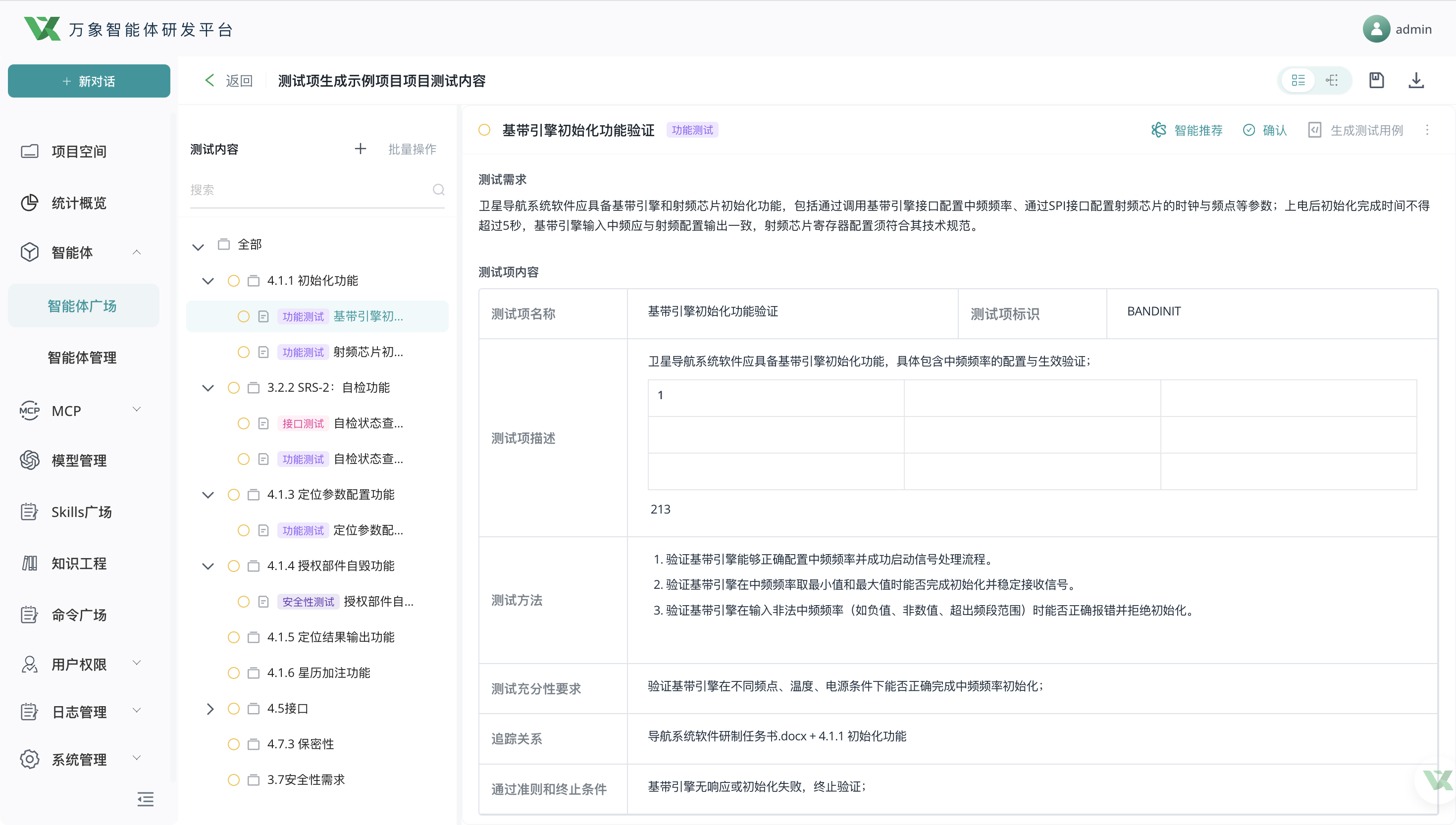The image size is (1456, 825).
Task: Switch to list view layout icon
Action: [1298, 80]
